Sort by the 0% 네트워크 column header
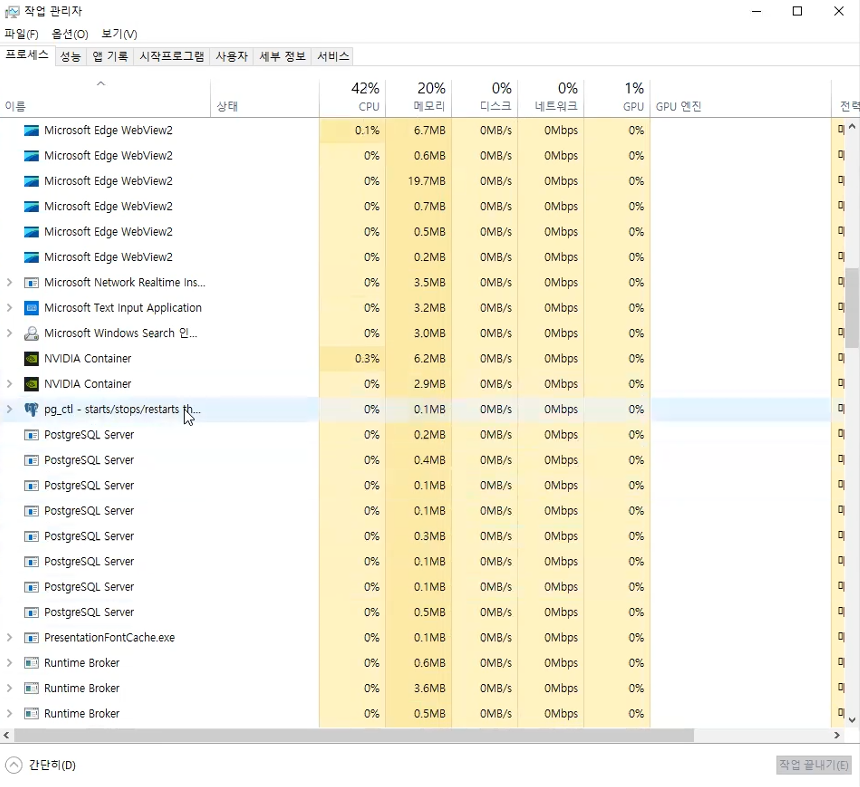 [551, 99]
